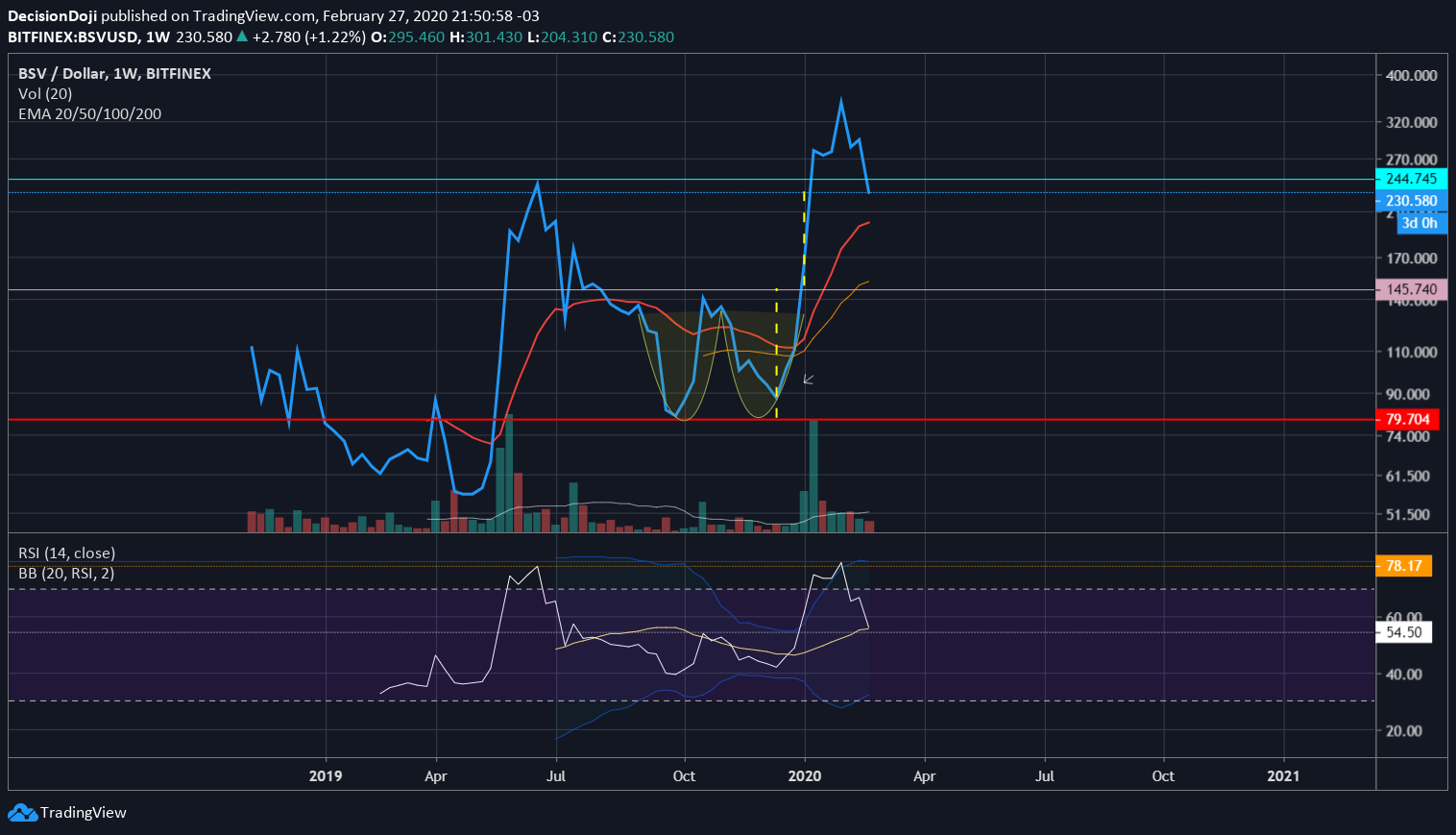The width and height of the screenshot is (1456, 835).
Task: Click the TradingView wordmark at bottom
Action: pyautogui.click(x=84, y=813)
